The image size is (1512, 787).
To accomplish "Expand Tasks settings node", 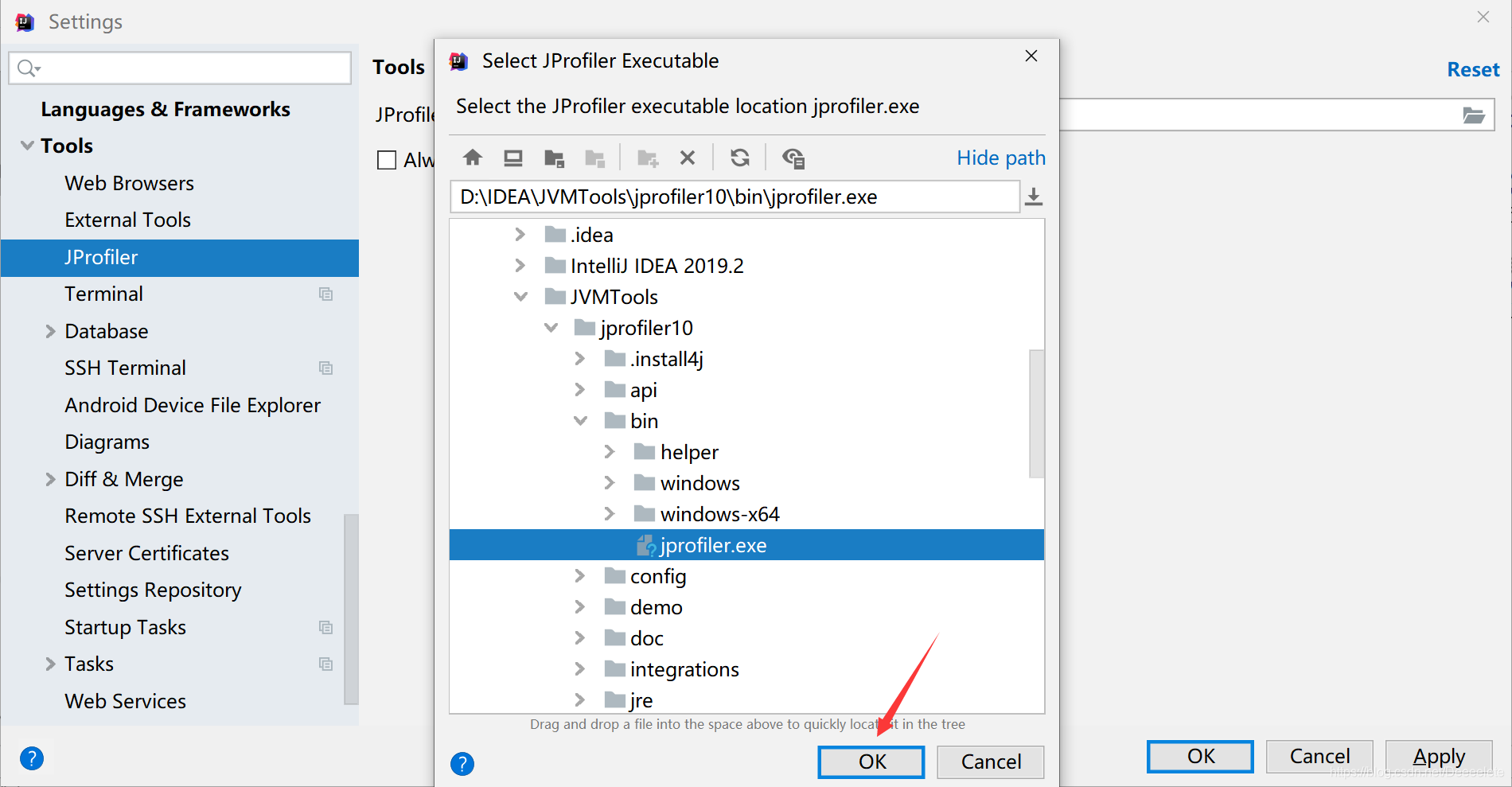I will pyautogui.click(x=50, y=664).
